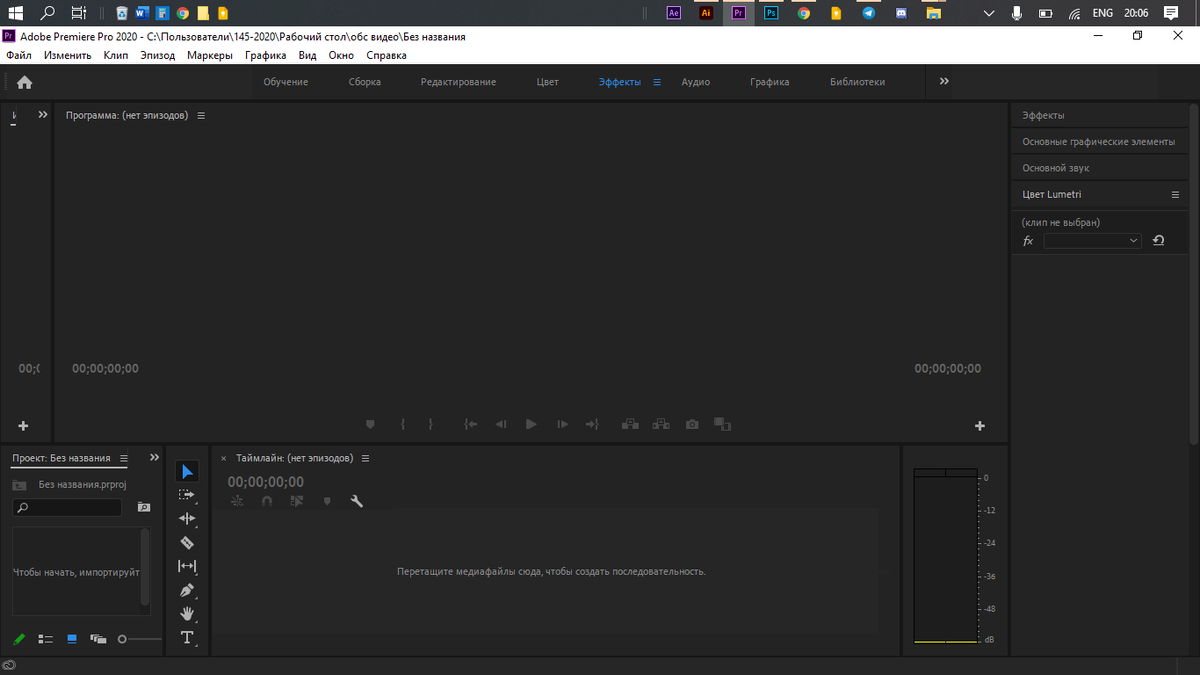Image resolution: width=1200 pixels, height=675 pixels.
Task: Open Telegram from Windows taskbar
Action: point(868,13)
